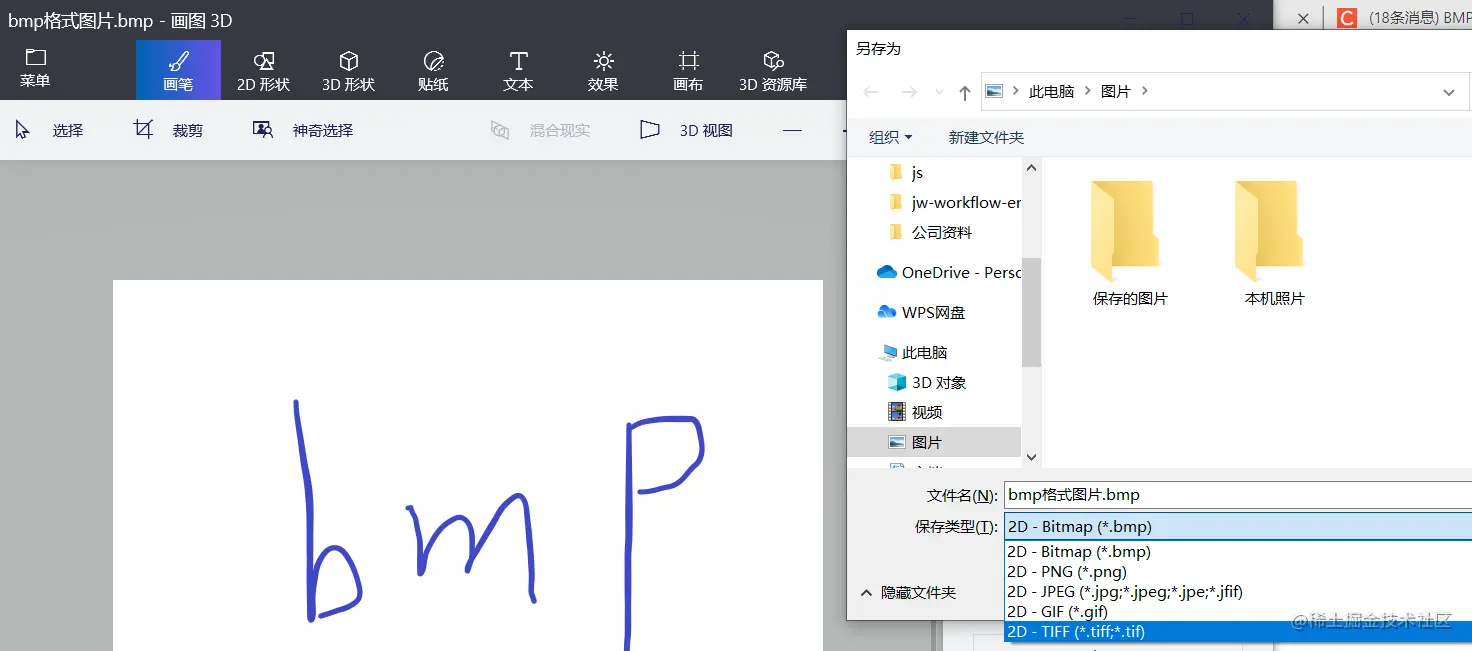This screenshot has width=1472, height=651.
Task: Click 隐藏文件夹 to hide folders
Action: click(x=908, y=593)
